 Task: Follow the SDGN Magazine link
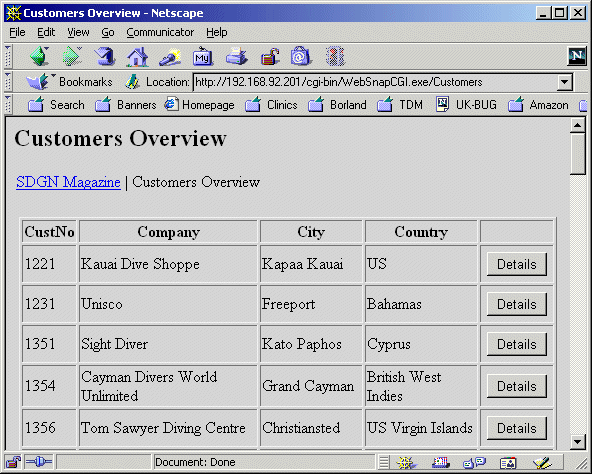coord(68,182)
